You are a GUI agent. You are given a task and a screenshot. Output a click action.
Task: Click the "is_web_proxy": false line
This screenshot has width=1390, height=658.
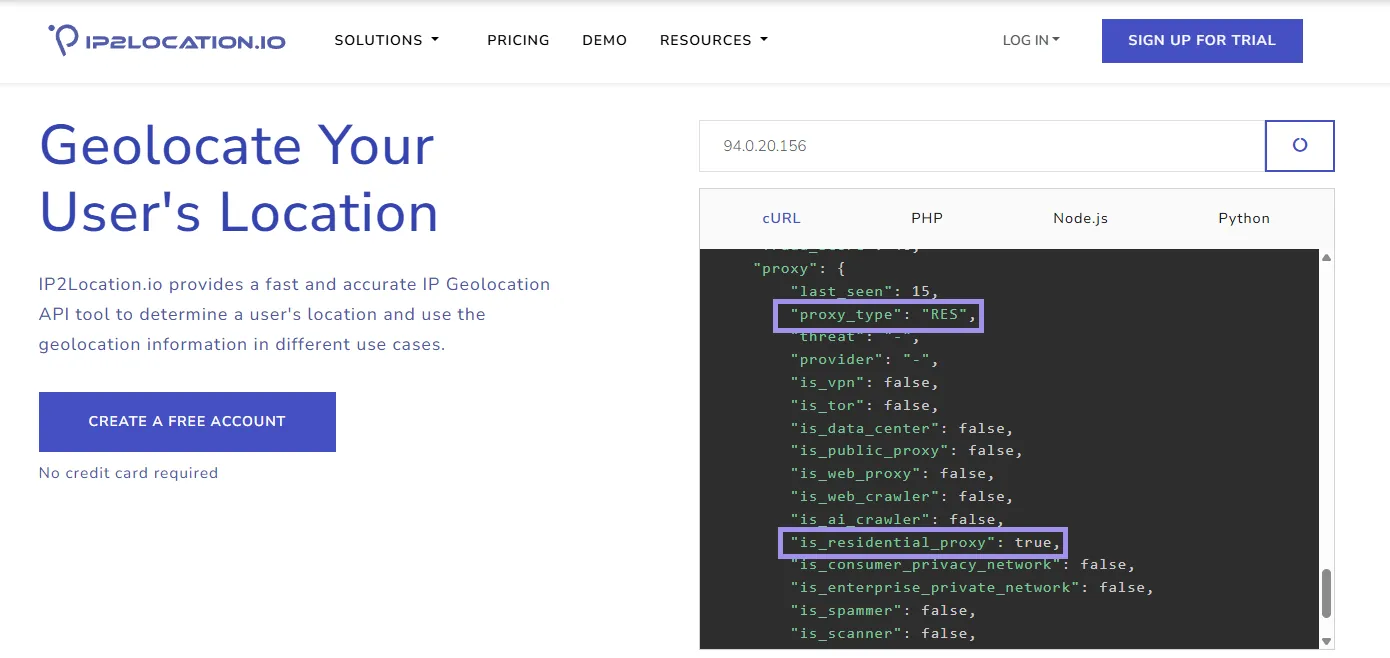893,474
